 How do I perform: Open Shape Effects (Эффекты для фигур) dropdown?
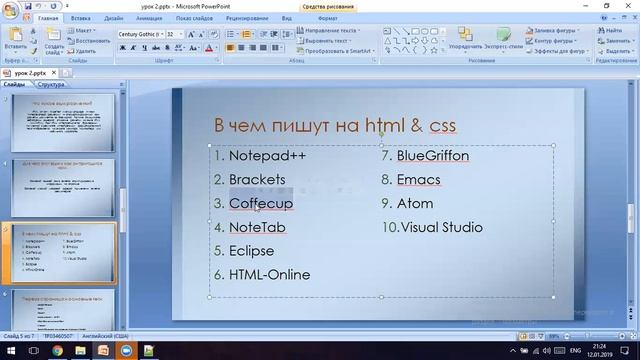click(557, 51)
